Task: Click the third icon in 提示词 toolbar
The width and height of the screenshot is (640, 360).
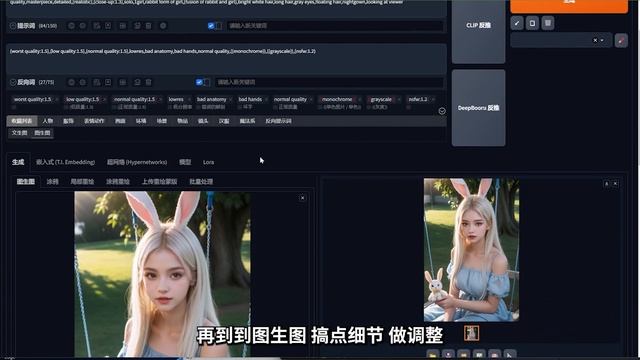Action: click(97, 26)
